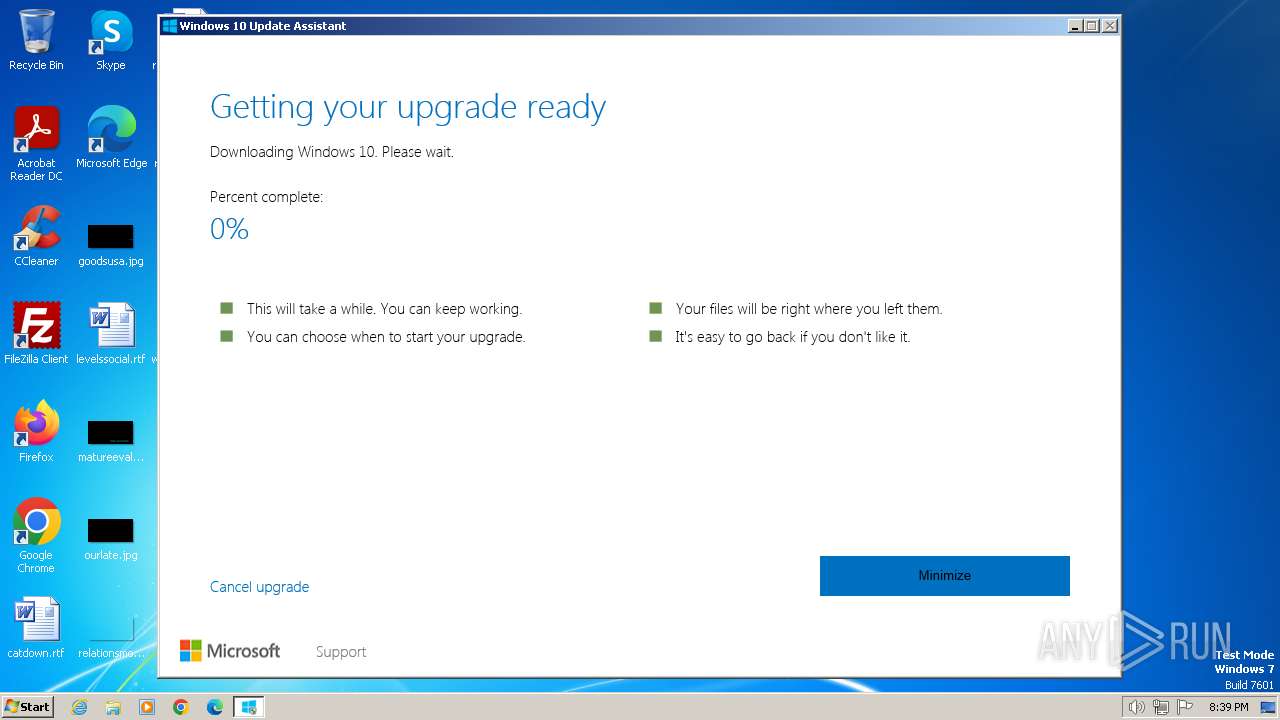
Task: Click Update Assistant taskbar button
Action: (249, 707)
